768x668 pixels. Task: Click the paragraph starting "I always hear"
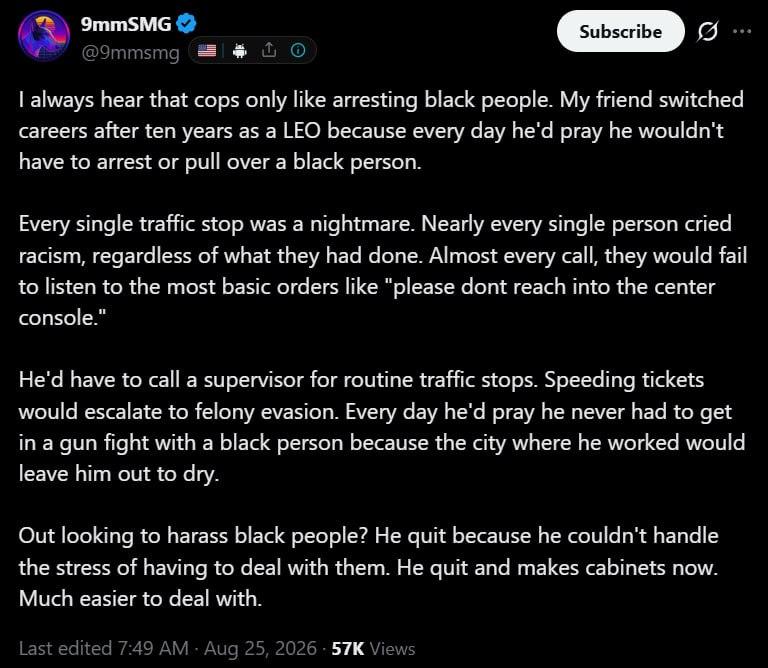381,131
